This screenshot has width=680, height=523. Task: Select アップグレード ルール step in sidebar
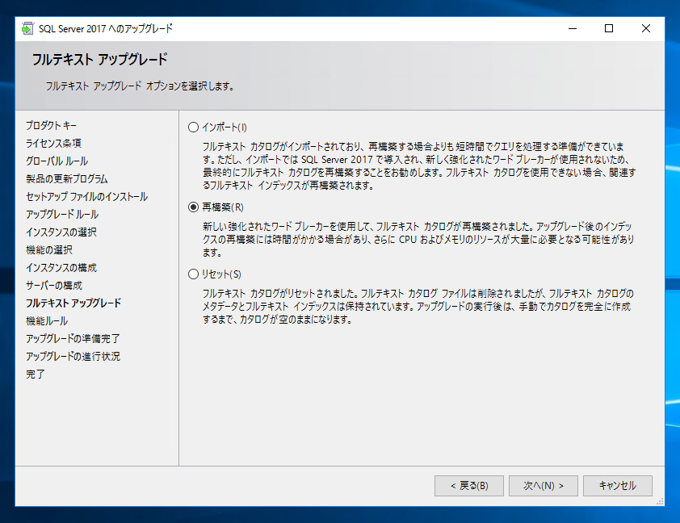(x=62, y=214)
